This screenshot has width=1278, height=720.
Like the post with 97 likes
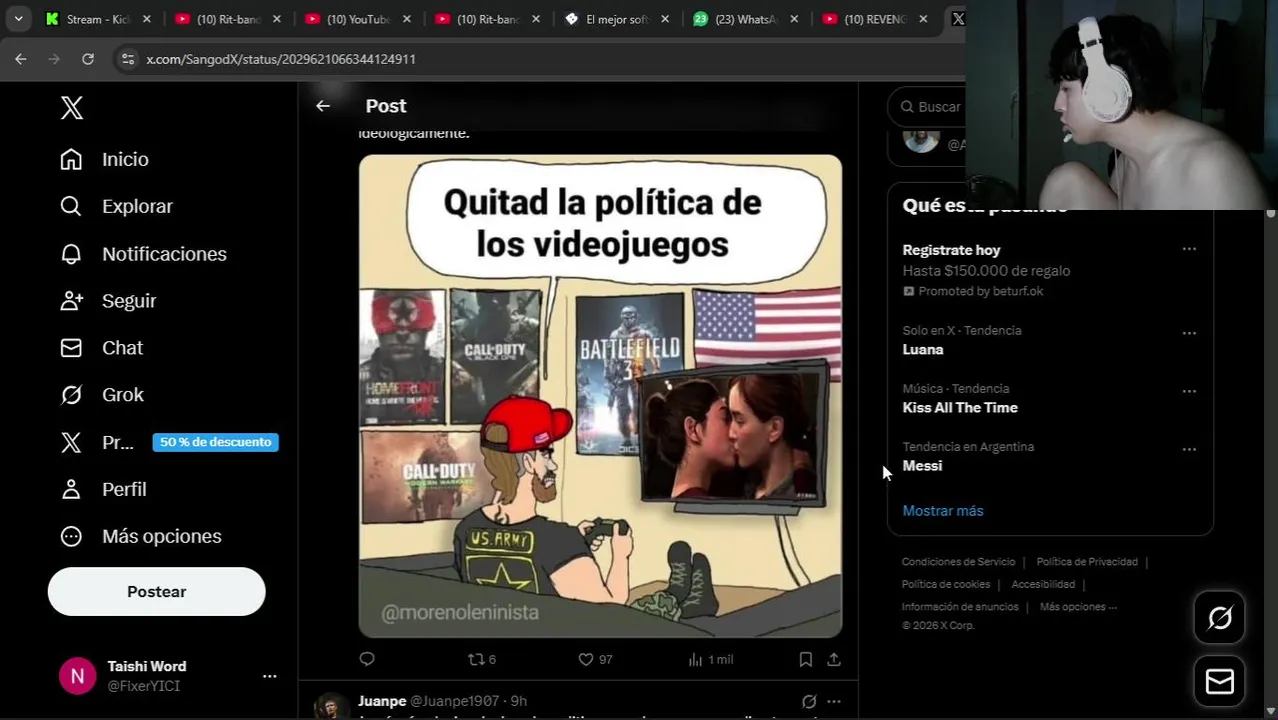click(x=595, y=659)
